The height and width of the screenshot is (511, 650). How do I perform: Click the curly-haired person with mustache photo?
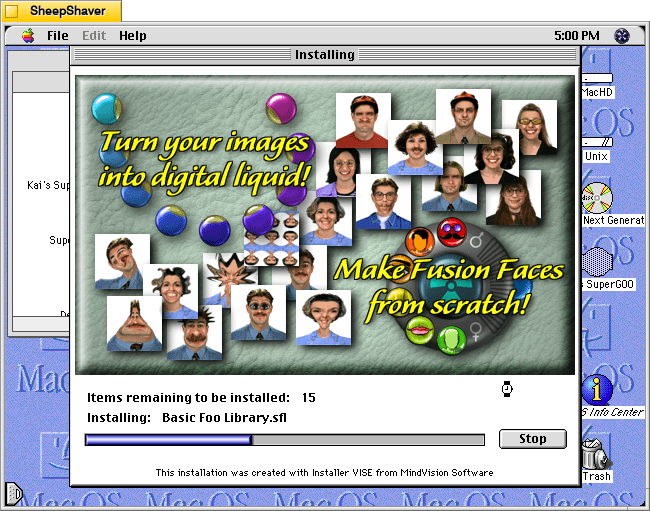pyautogui.click(x=415, y=147)
